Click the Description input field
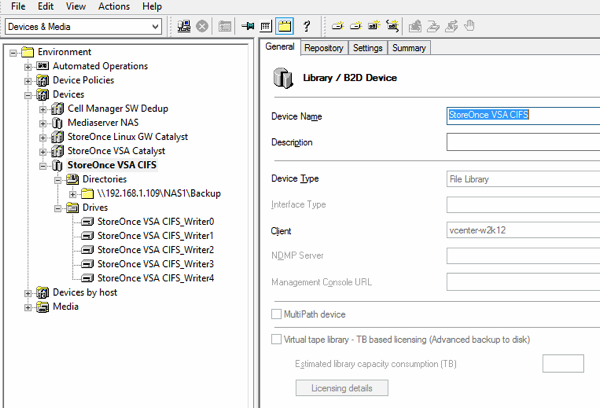600x408 pixels. click(x=523, y=142)
